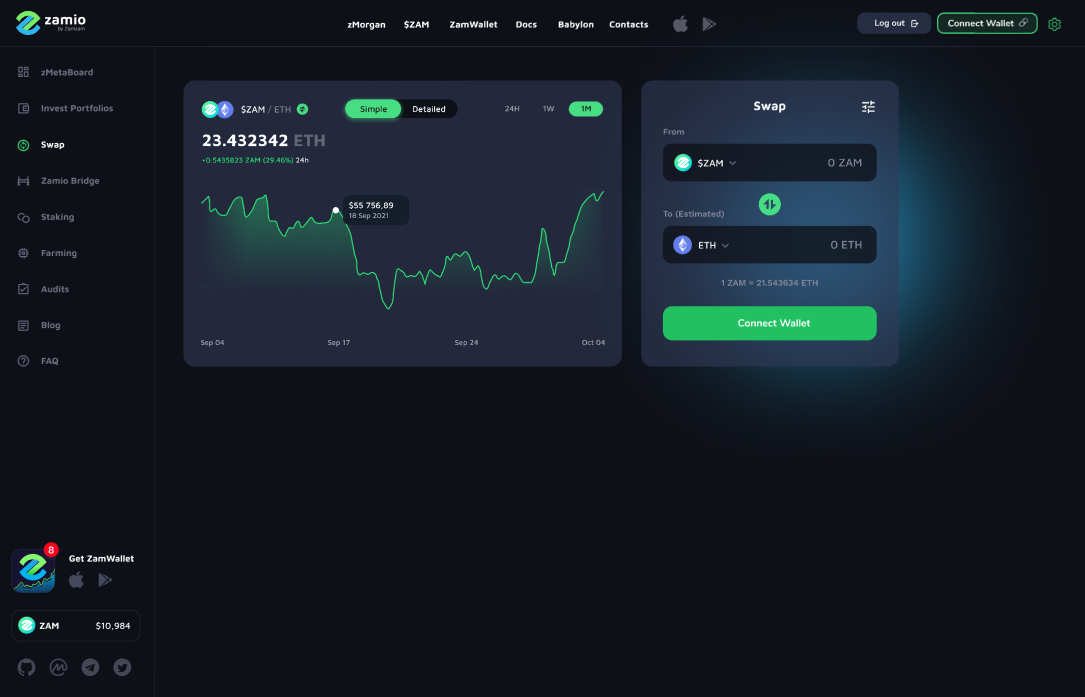Open the Audits sidebar link
1085x697 pixels.
coord(55,289)
